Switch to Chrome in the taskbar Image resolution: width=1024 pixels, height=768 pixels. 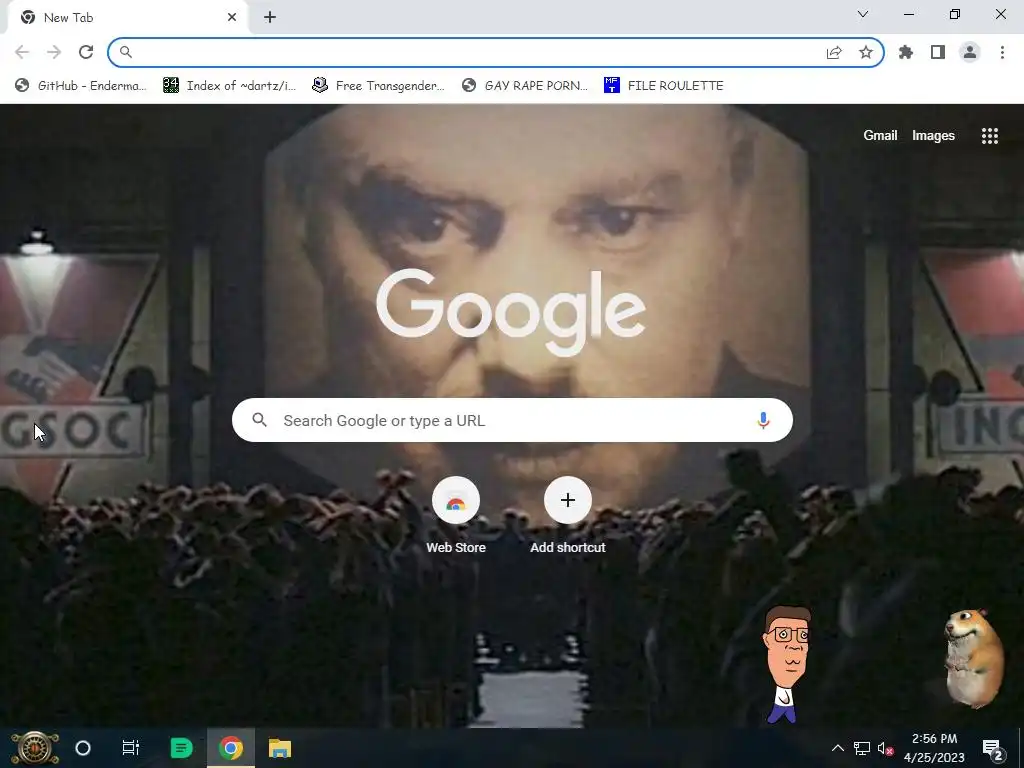[x=231, y=748]
